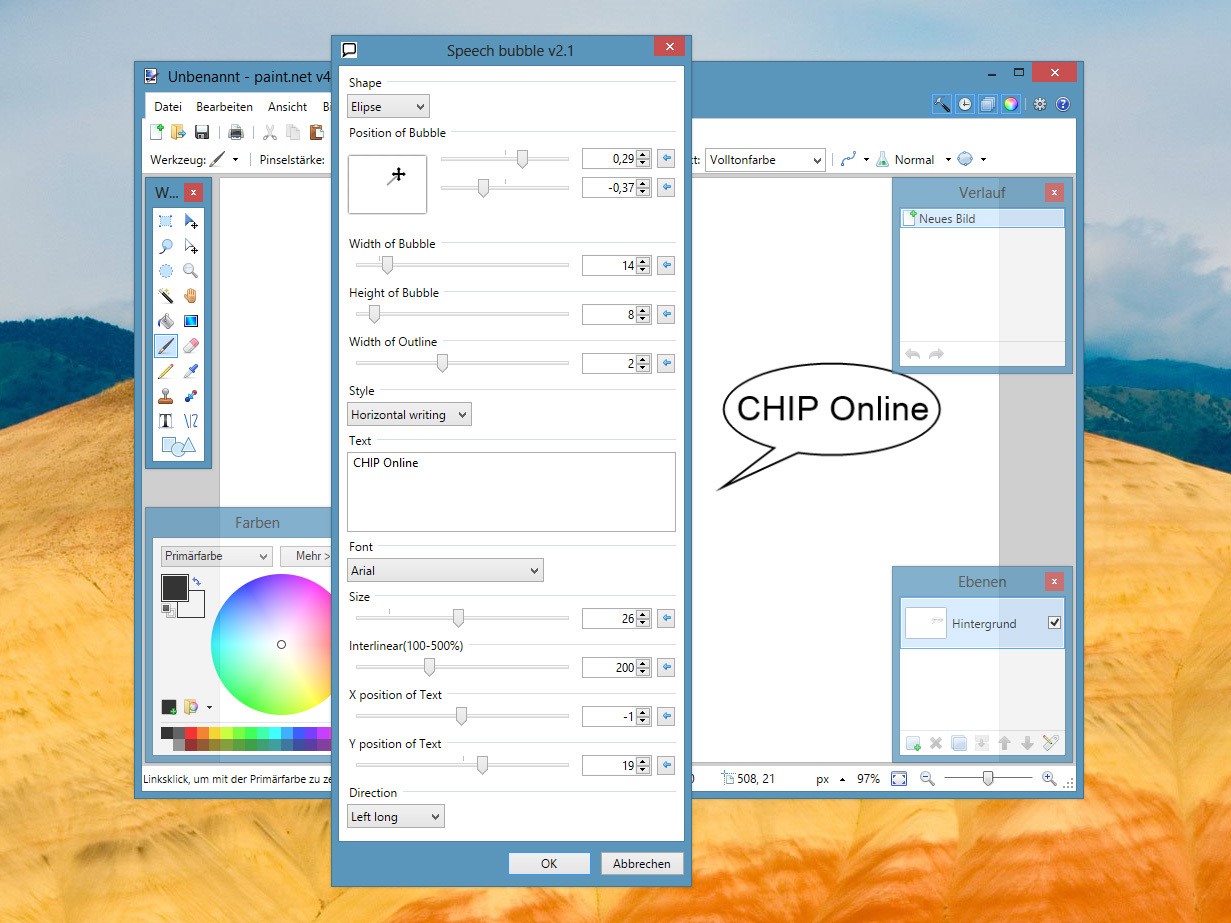Open the Direction dropdown Left long
Screen dimensions: 1231x923
pyautogui.click(x=396, y=816)
